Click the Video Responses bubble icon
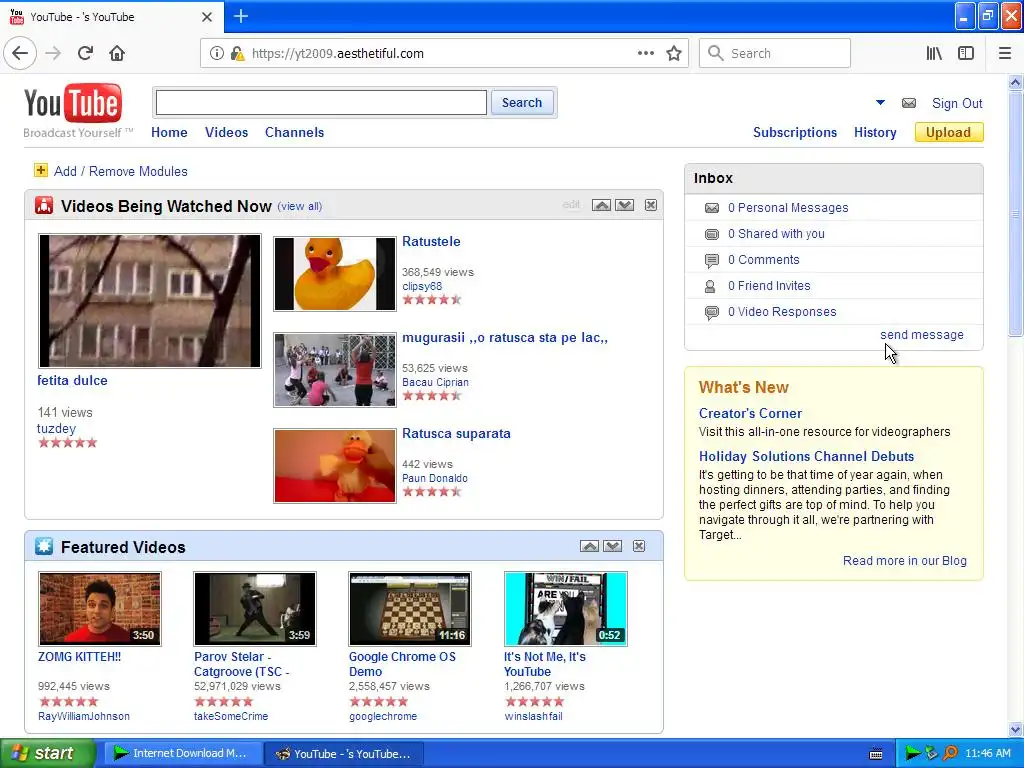The width and height of the screenshot is (1024, 768). (712, 313)
